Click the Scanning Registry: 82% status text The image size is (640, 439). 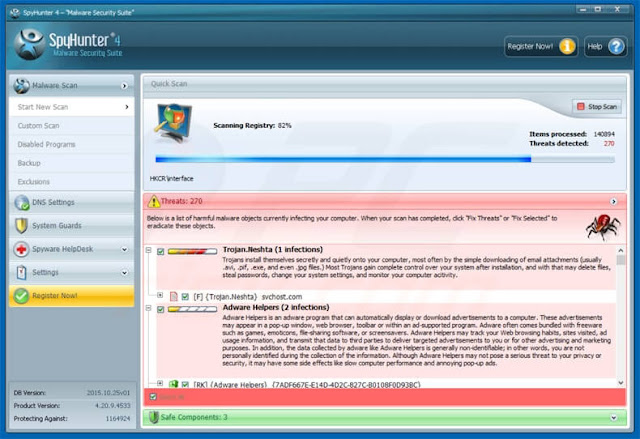[x=252, y=126]
